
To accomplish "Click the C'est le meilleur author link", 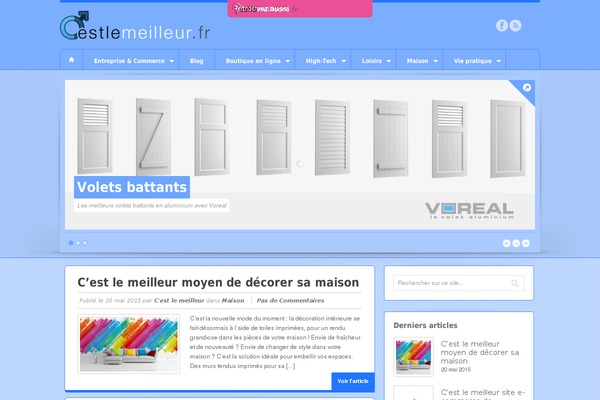I will (179, 300).
